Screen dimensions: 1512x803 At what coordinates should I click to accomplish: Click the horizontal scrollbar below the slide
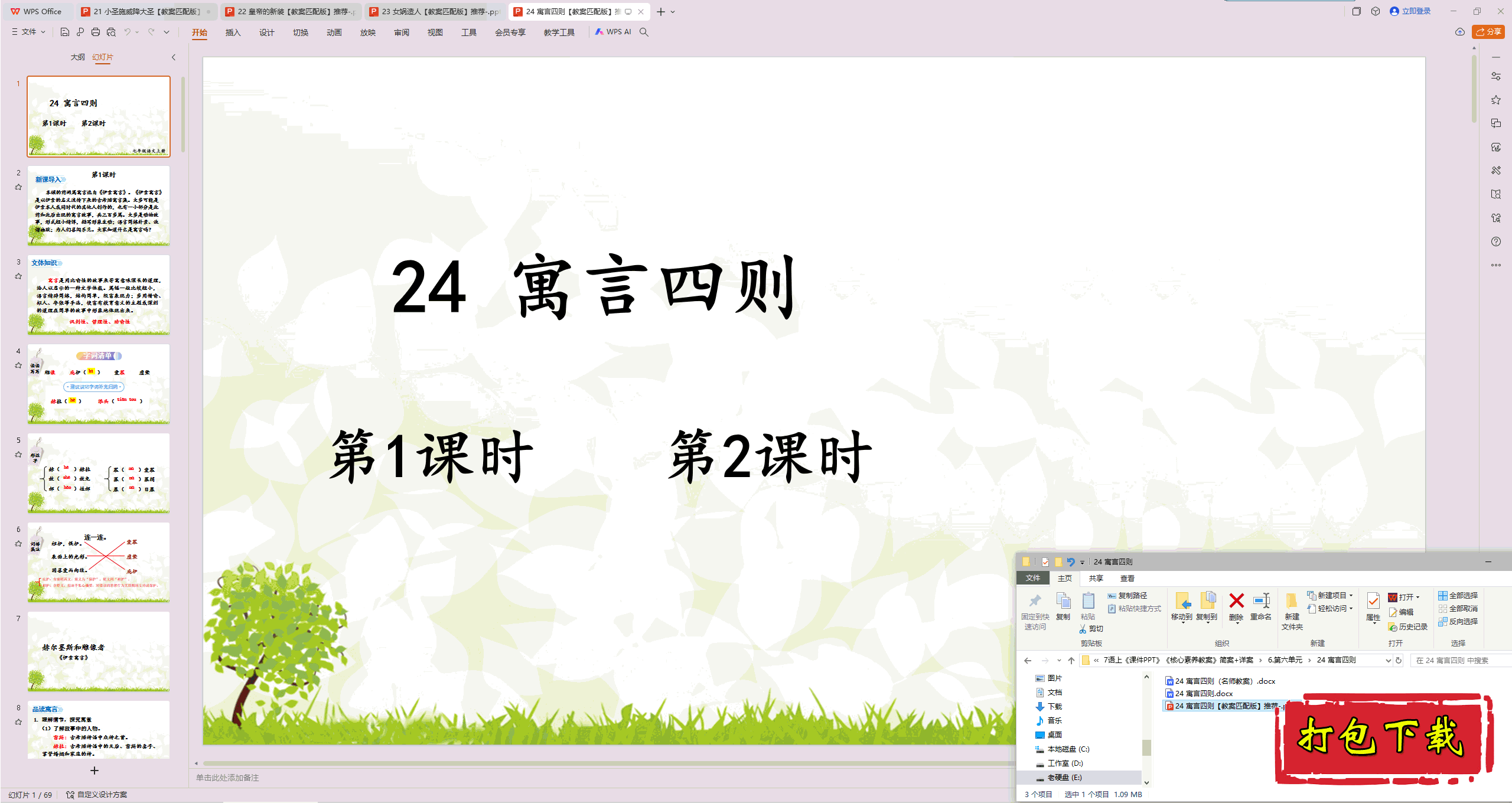608,763
